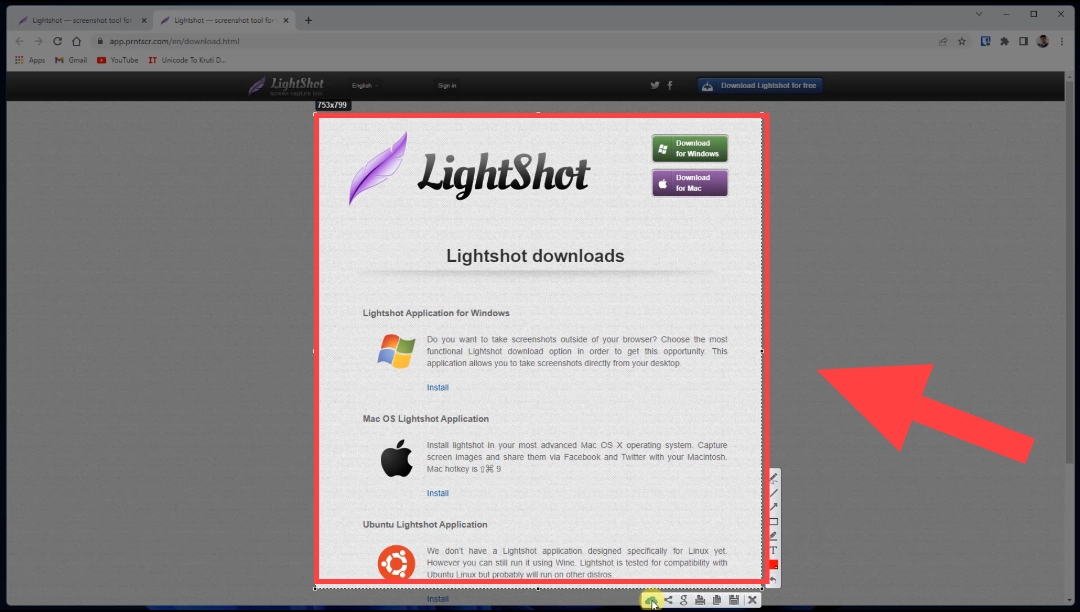Open the browser home page
Viewport: 1080px width, 612px height.
(76, 41)
